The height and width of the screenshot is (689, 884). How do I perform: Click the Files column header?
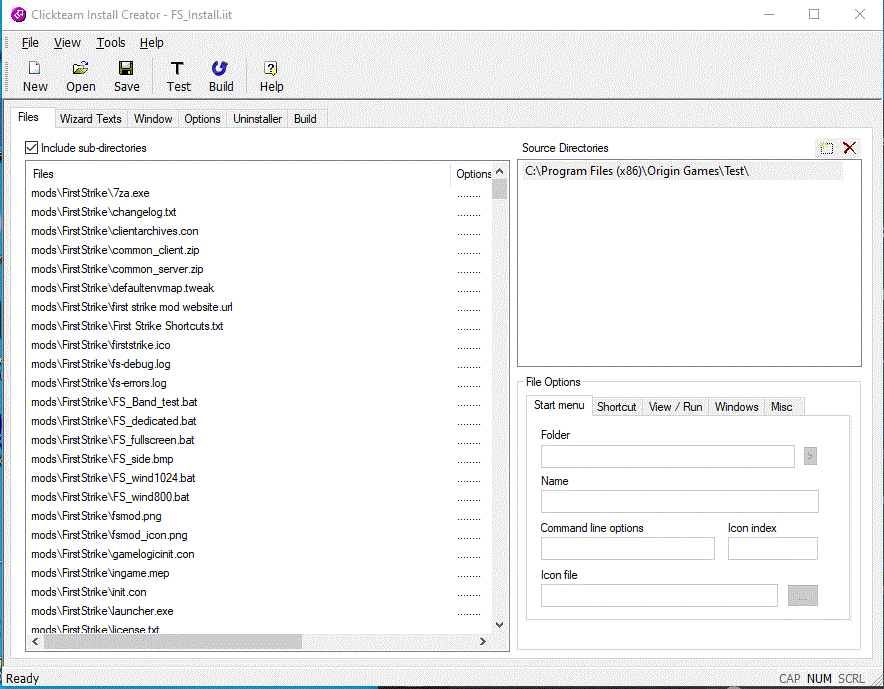[x=238, y=174]
